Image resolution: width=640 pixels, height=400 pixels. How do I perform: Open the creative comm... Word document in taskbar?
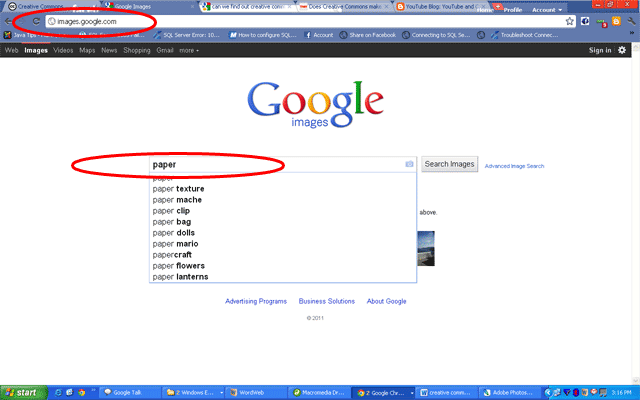[x=447, y=393]
